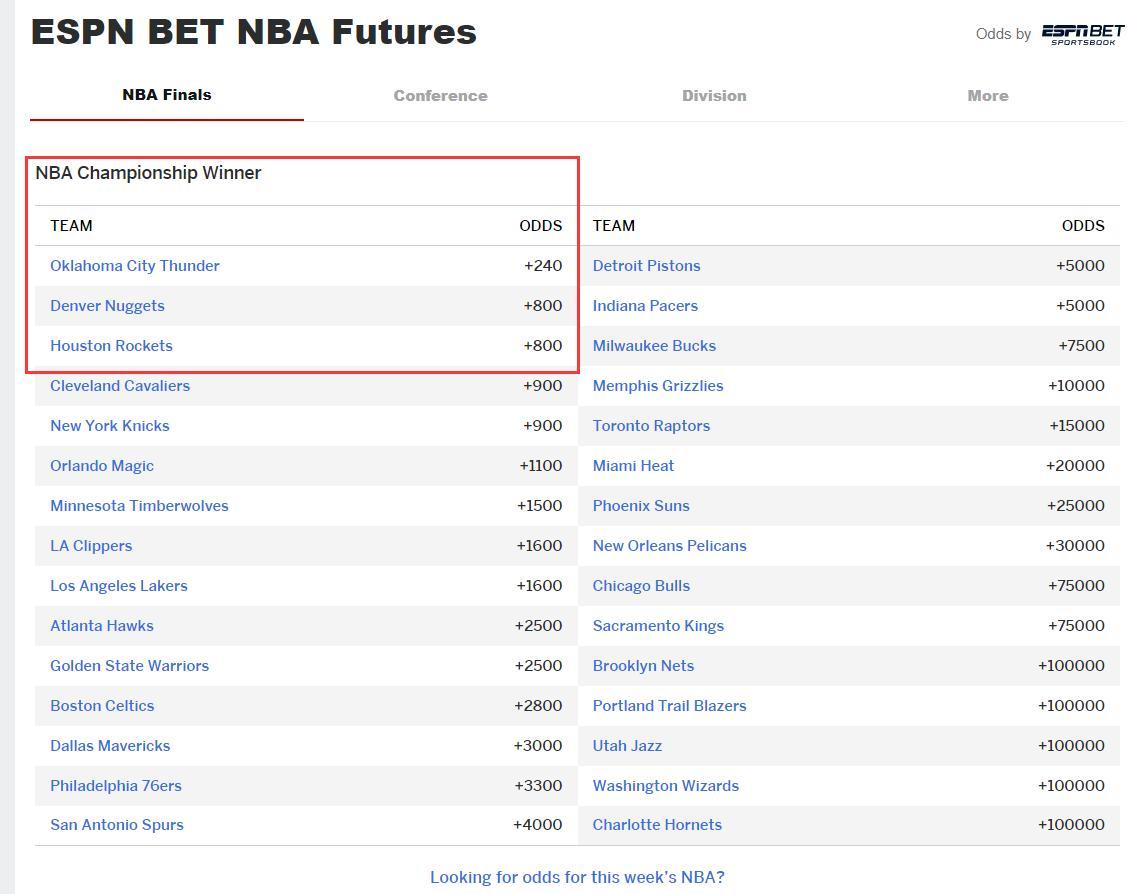Open the Oklahoma City Thunder team link
The image size is (1127, 894).
pyautogui.click(x=135, y=266)
